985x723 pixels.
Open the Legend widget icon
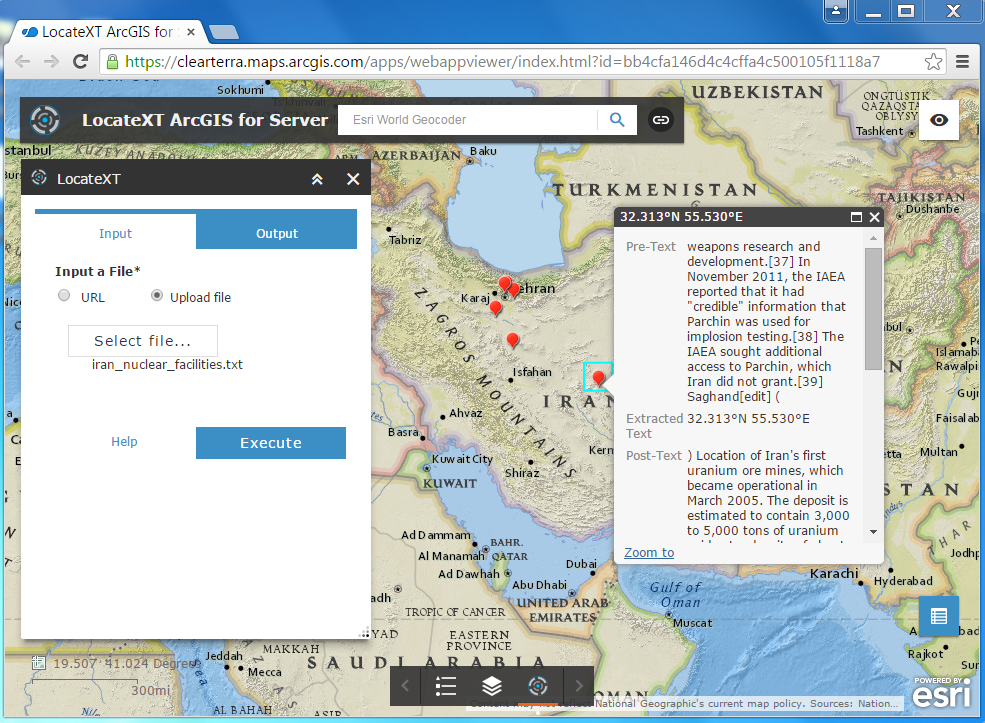pyautogui.click(x=445, y=686)
